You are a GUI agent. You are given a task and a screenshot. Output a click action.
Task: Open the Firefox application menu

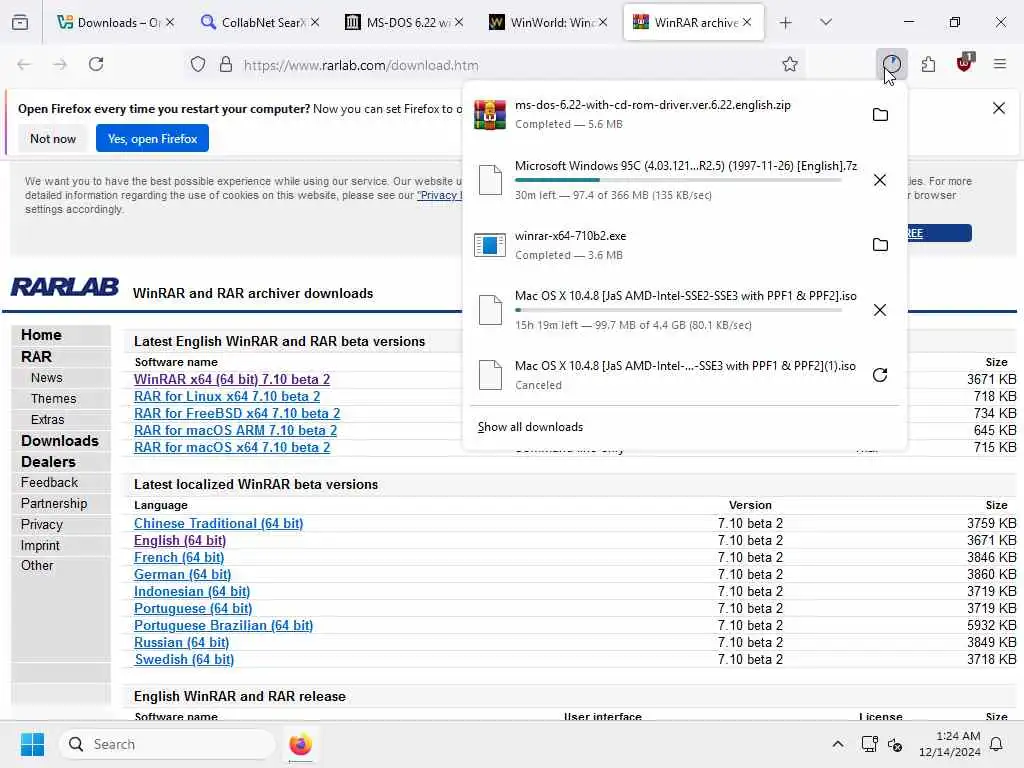(1000, 64)
